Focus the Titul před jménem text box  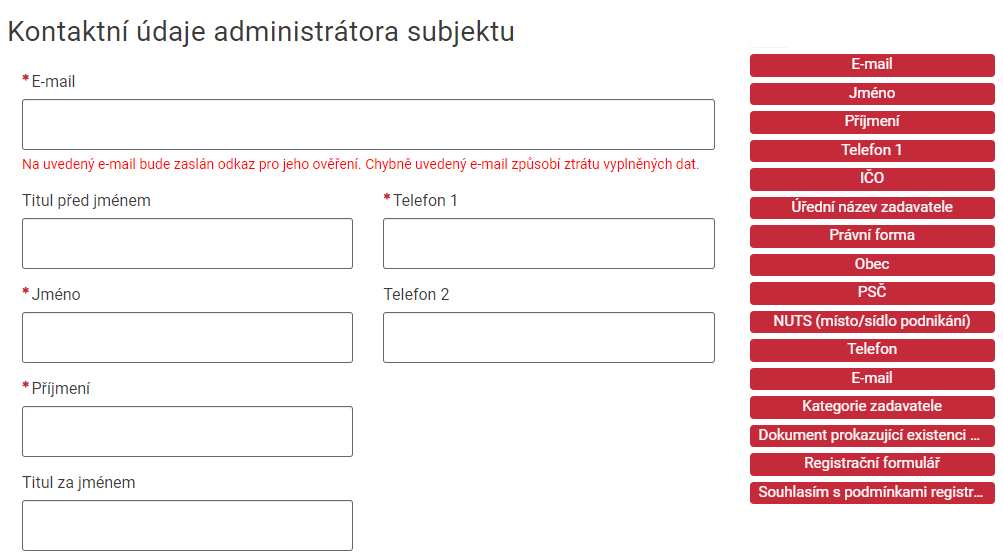[187, 243]
